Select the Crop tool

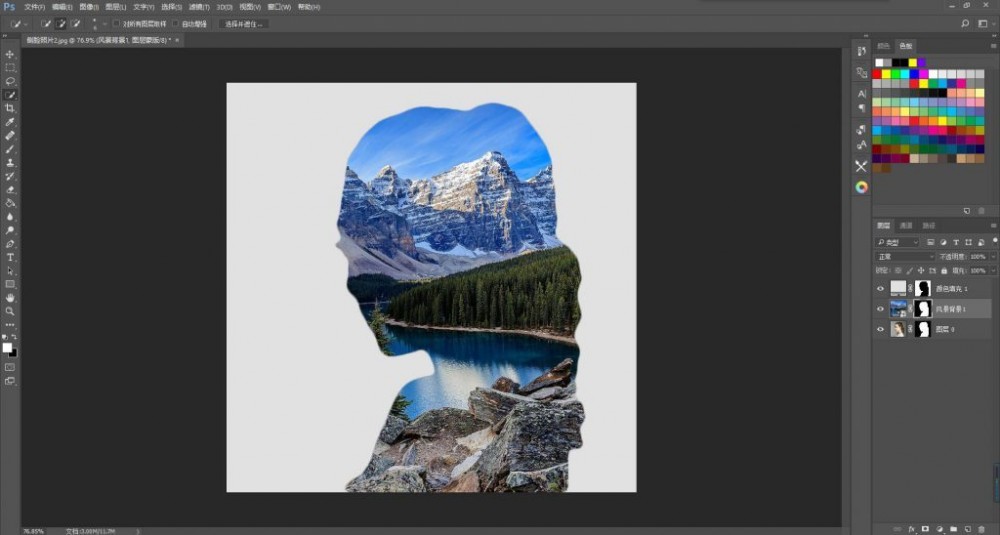10,108
